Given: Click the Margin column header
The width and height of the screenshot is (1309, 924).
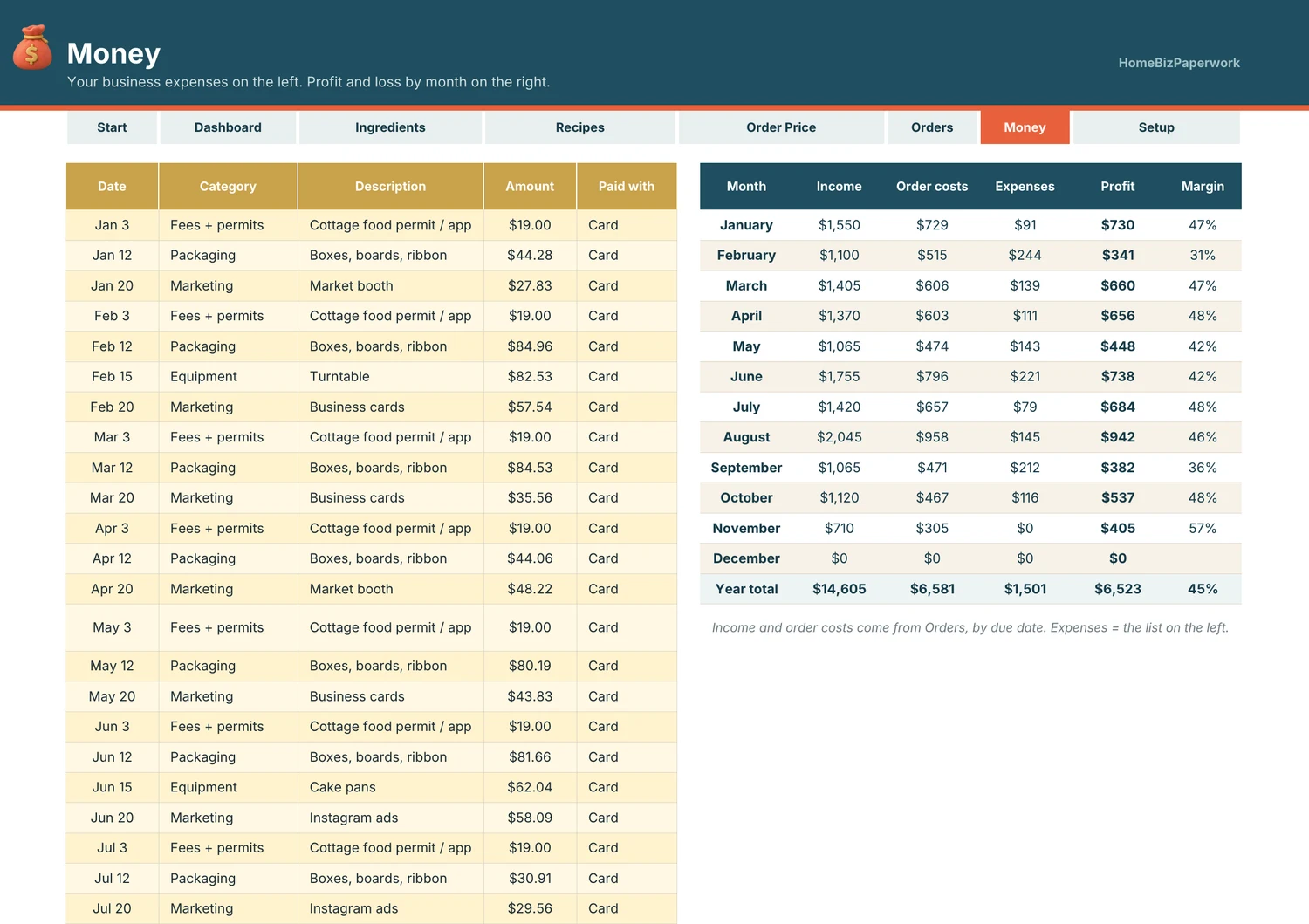Looking at the screenshot, I should pos(1203,187).
